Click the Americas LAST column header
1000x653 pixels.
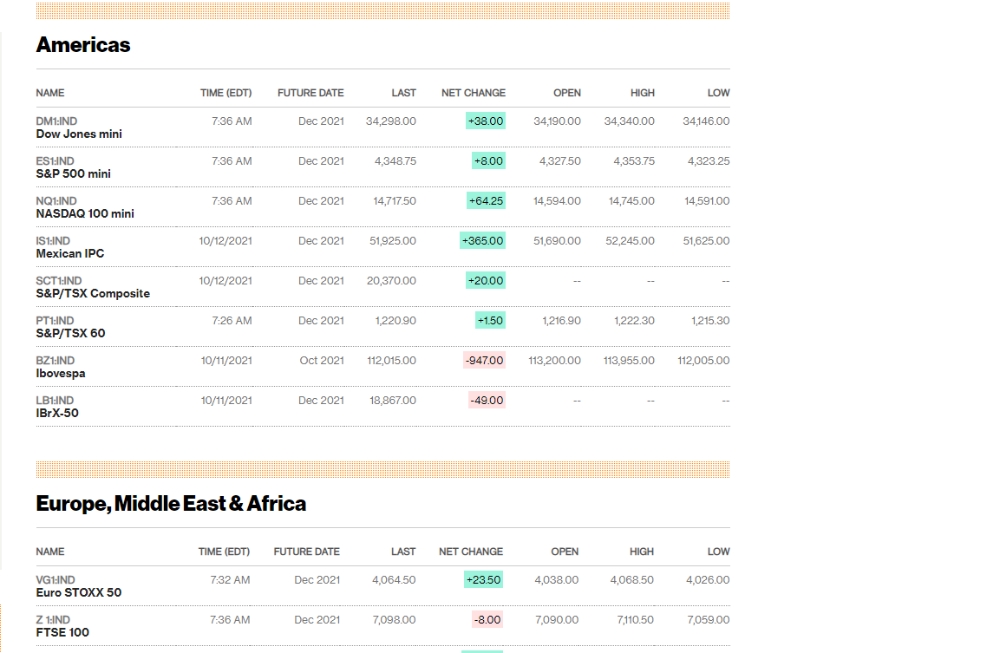coord(404,92)
